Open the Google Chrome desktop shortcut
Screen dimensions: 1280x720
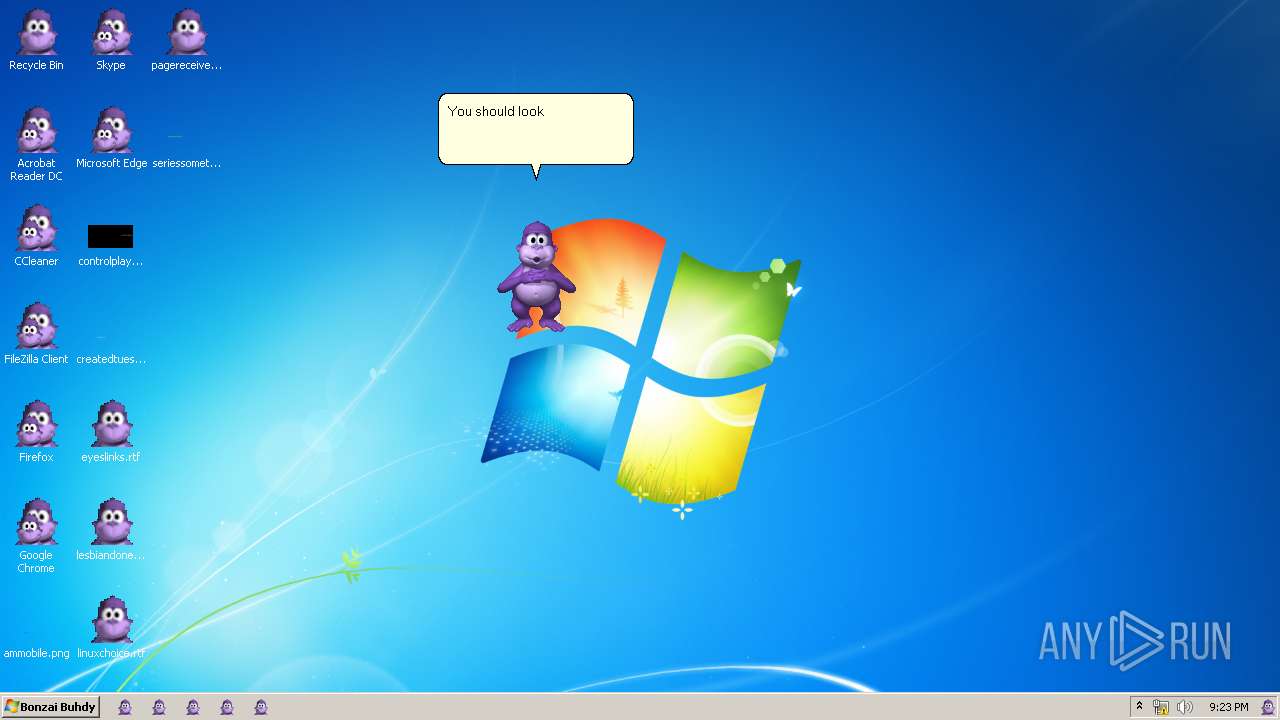[x=36, y=536]
